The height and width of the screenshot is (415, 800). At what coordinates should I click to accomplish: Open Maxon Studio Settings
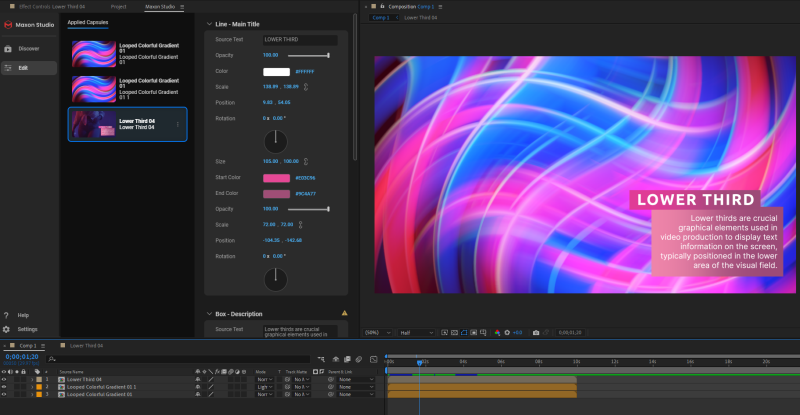(x=26, y=329)
